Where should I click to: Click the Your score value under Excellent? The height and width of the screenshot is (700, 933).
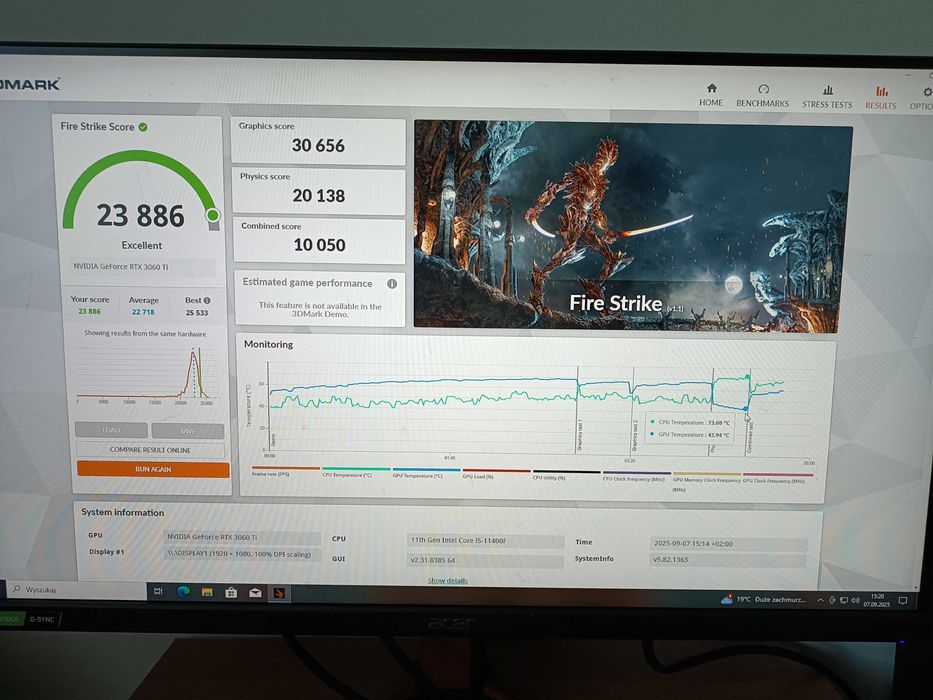click(x=89, y=311)
